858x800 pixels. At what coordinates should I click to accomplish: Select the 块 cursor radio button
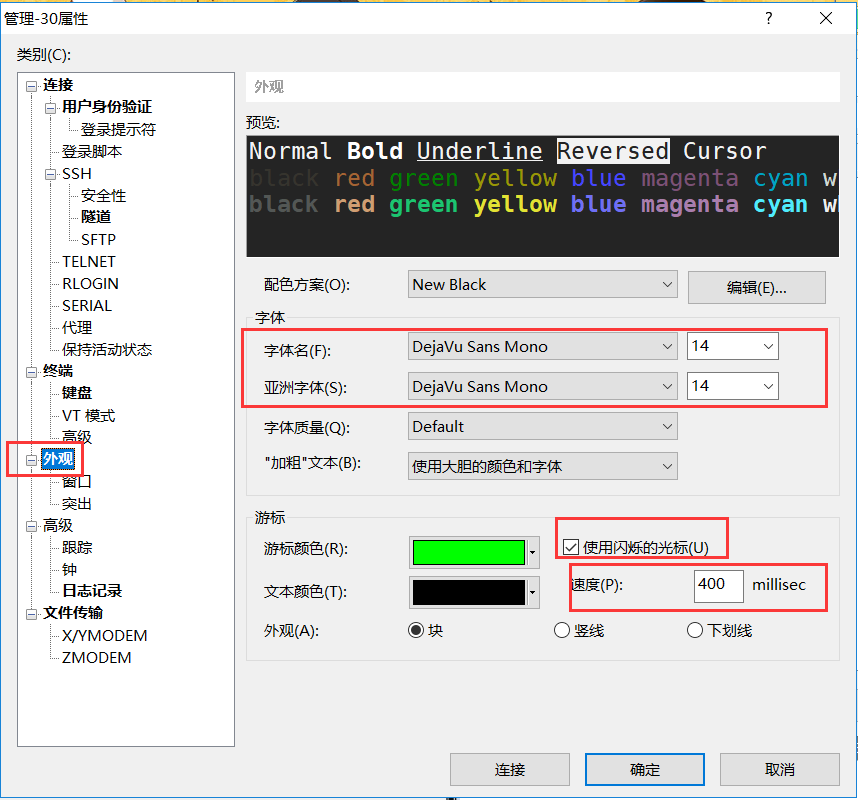tap(416, 630)
